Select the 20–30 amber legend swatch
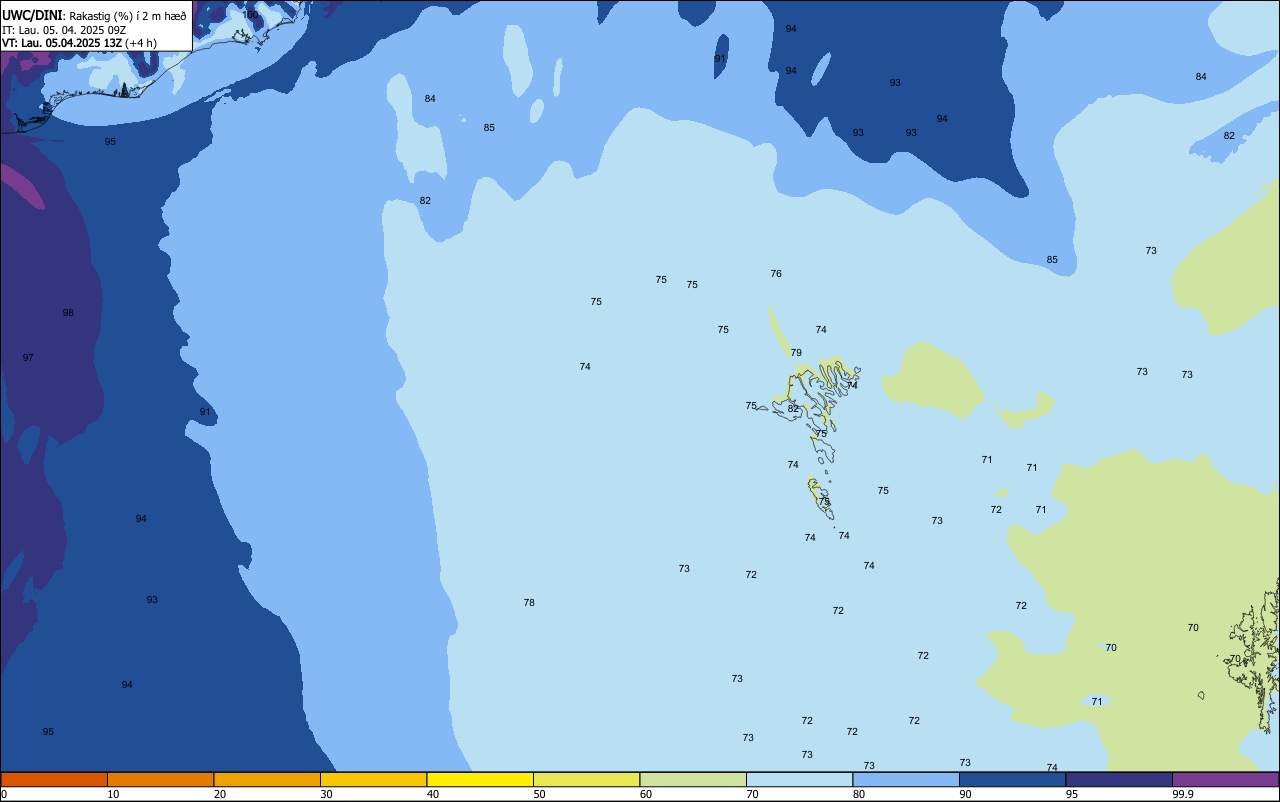Screen dimensions: 1280x802 click(267, 779)
